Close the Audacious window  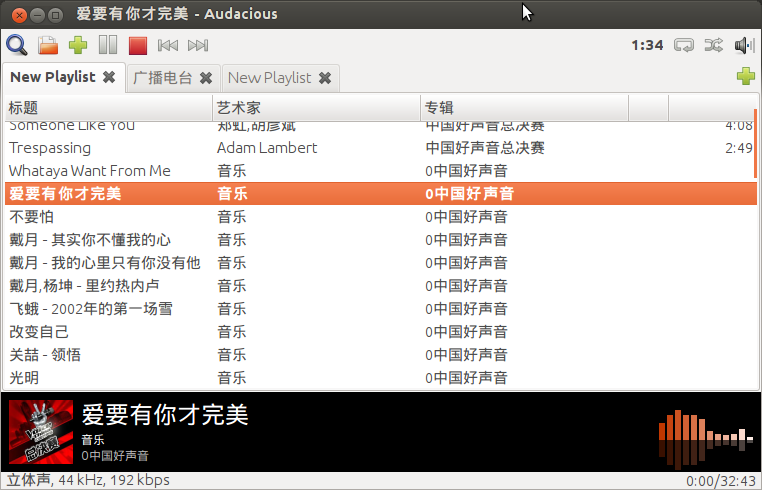(x=19, y=15)
